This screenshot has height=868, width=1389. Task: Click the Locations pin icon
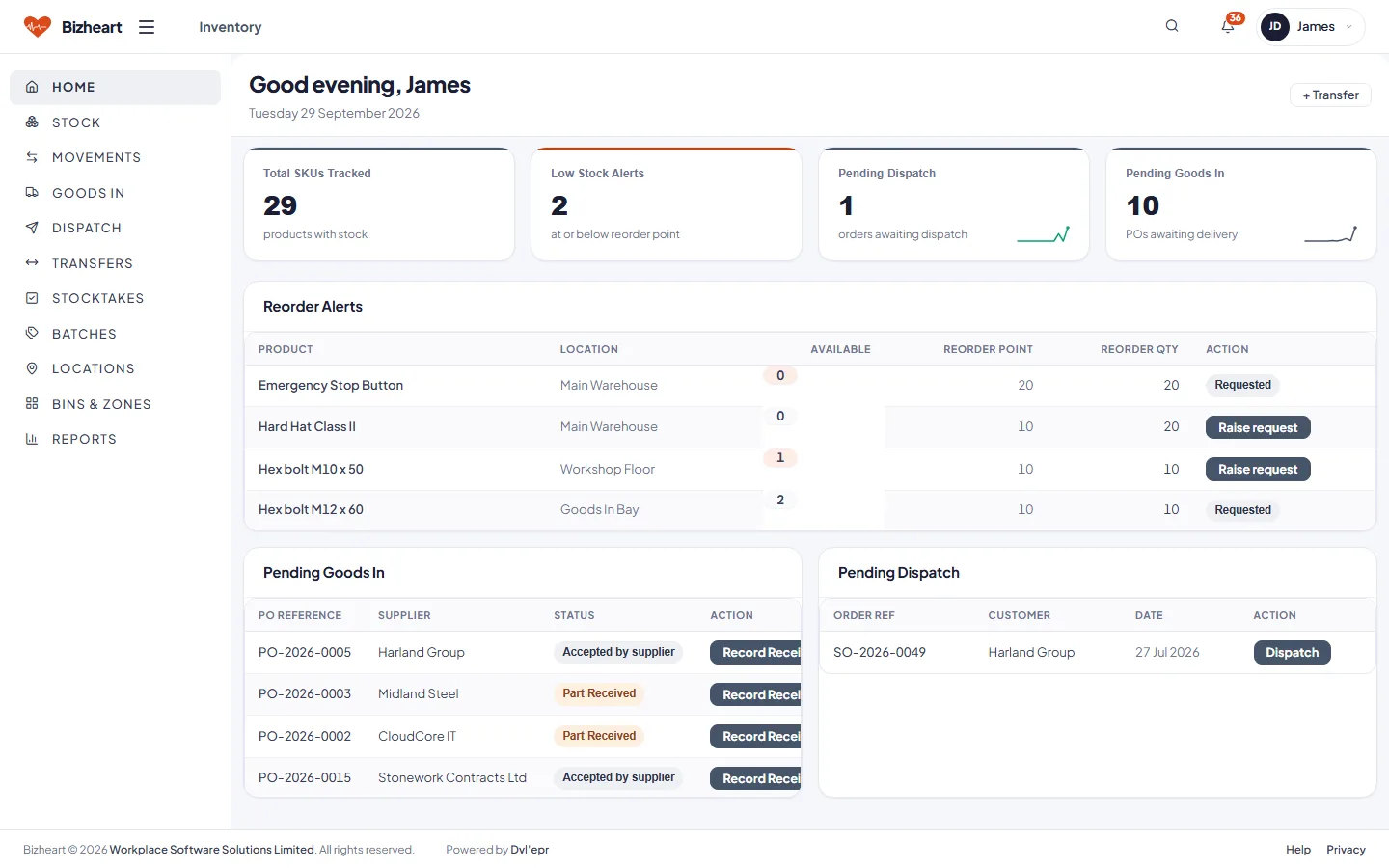pos(32,368)
